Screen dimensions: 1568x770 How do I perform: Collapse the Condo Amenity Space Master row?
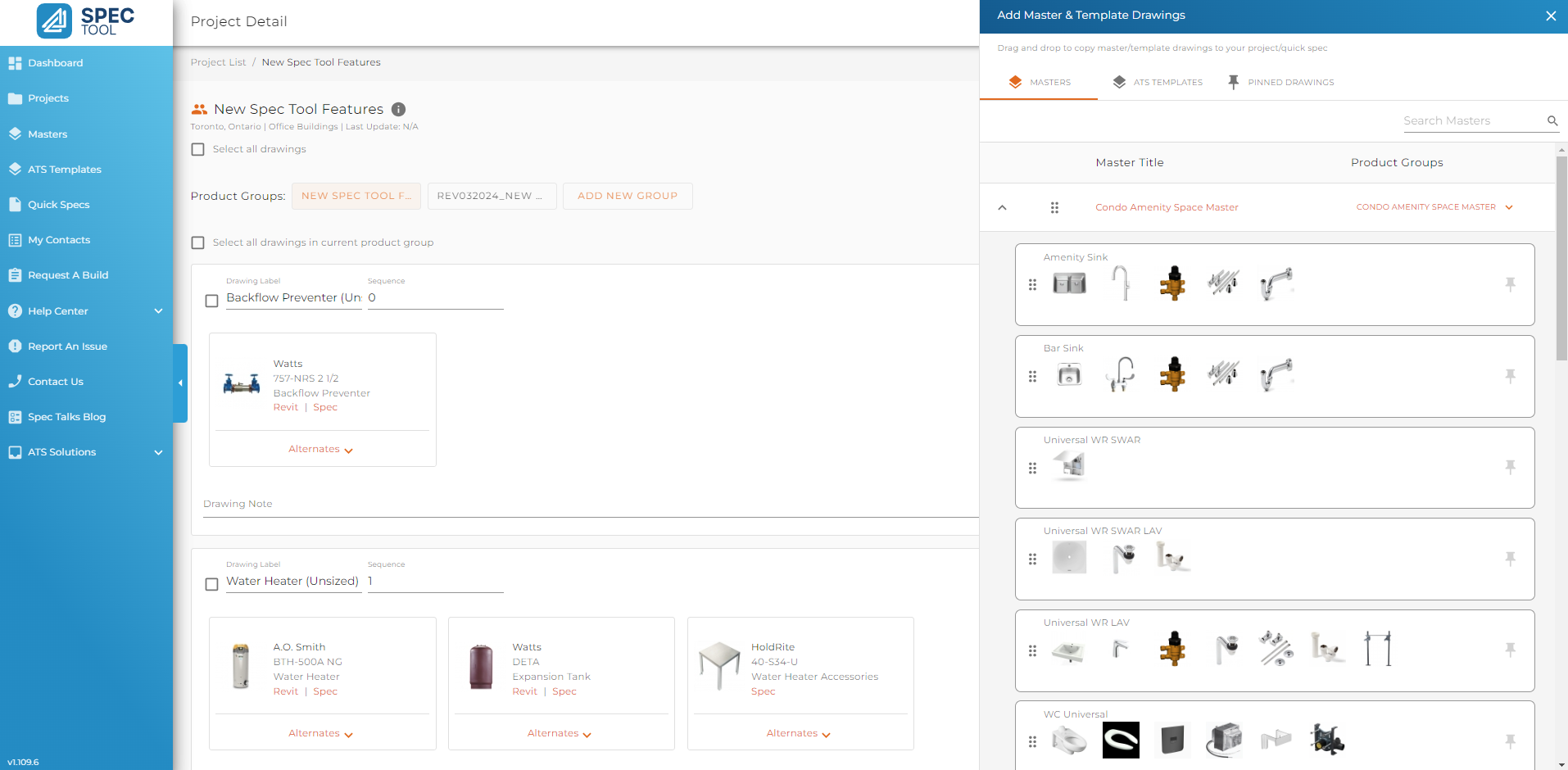tap(1002, 208)
